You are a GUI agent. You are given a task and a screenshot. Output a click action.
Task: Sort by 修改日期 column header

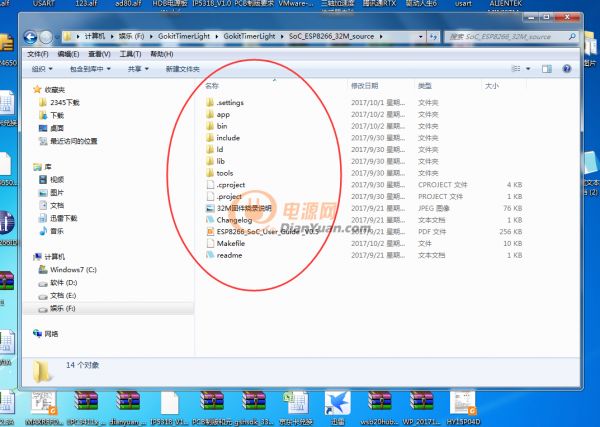365,86
